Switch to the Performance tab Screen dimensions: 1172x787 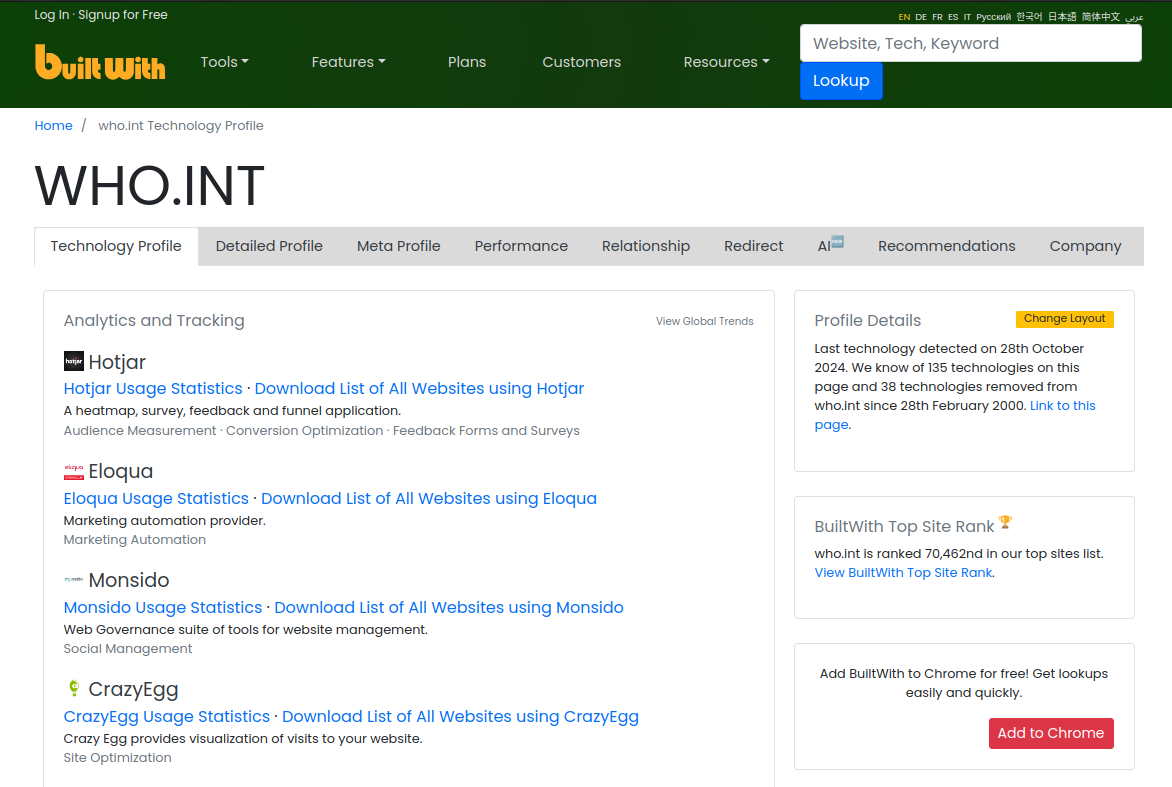[521, 246]
